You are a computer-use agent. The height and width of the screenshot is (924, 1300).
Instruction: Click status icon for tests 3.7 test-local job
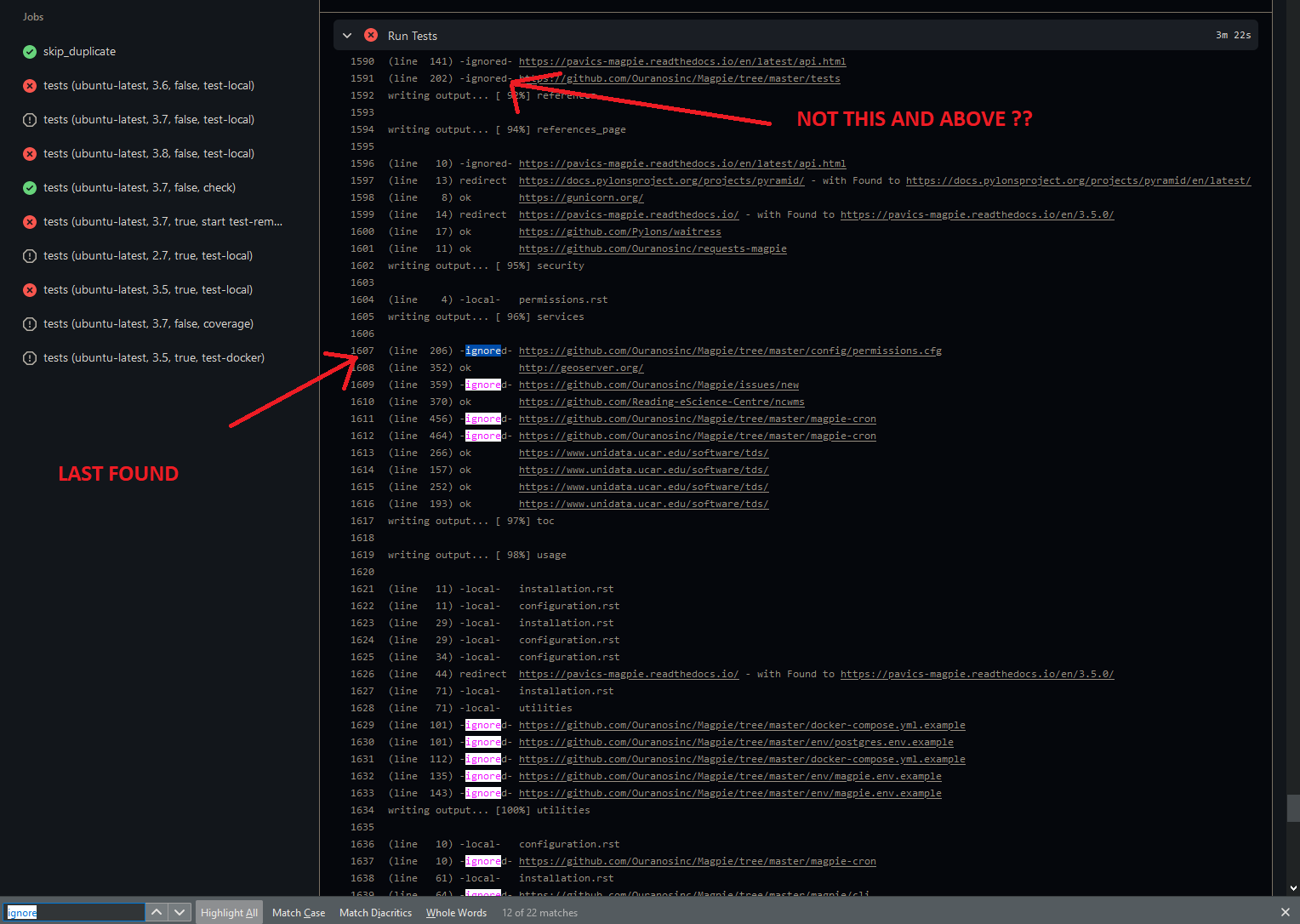coord(30,120)
